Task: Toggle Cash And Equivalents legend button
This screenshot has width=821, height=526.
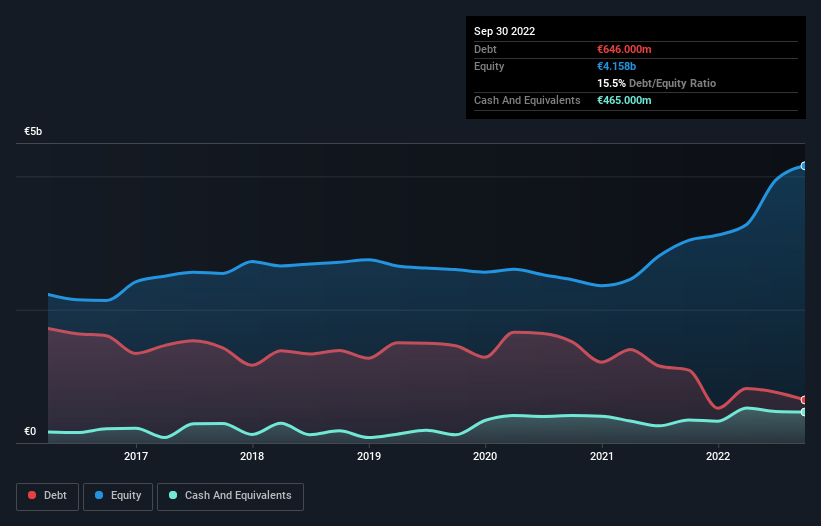Action: pos(230,496)
